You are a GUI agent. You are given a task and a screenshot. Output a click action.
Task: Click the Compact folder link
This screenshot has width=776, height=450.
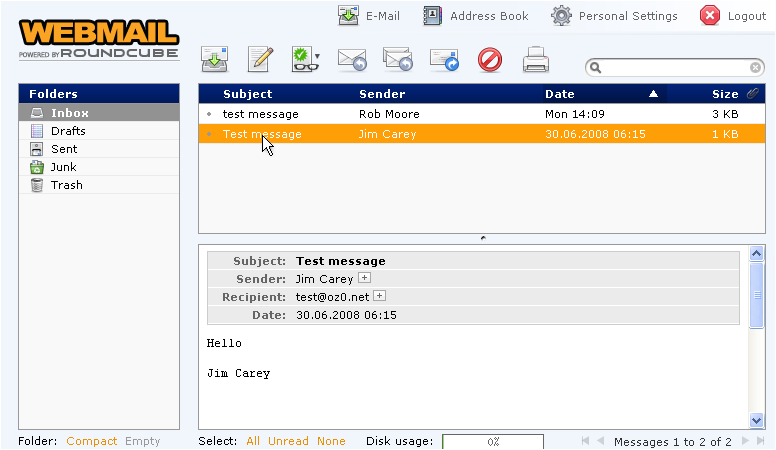(92, 441)
